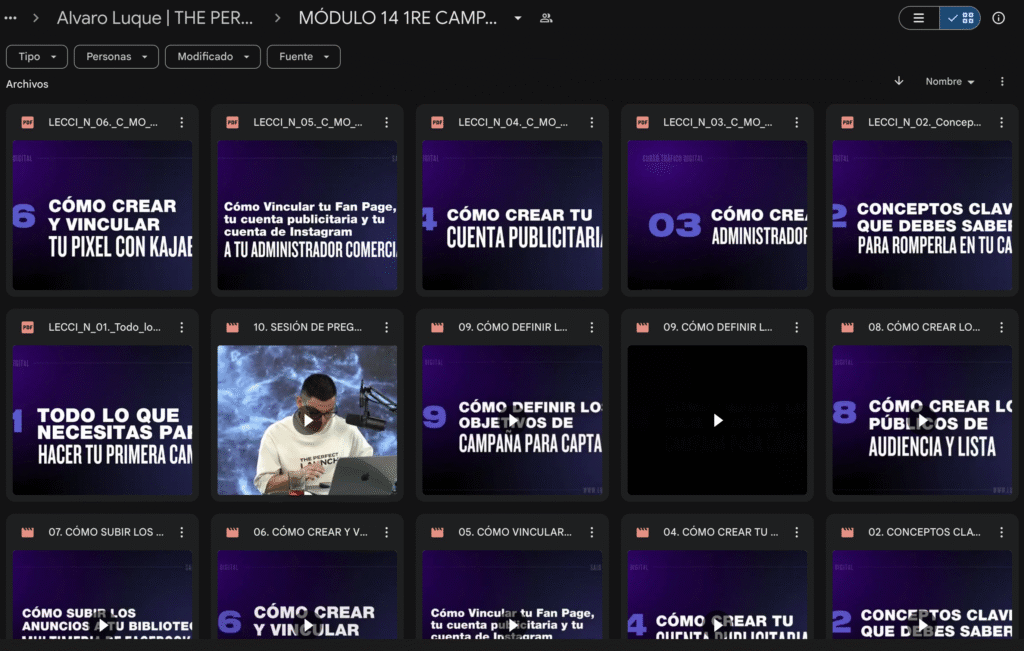Open the Nombre sort field menu
Screen dimensions: 1024x651
pyautogui.click(x=950, y=82)
